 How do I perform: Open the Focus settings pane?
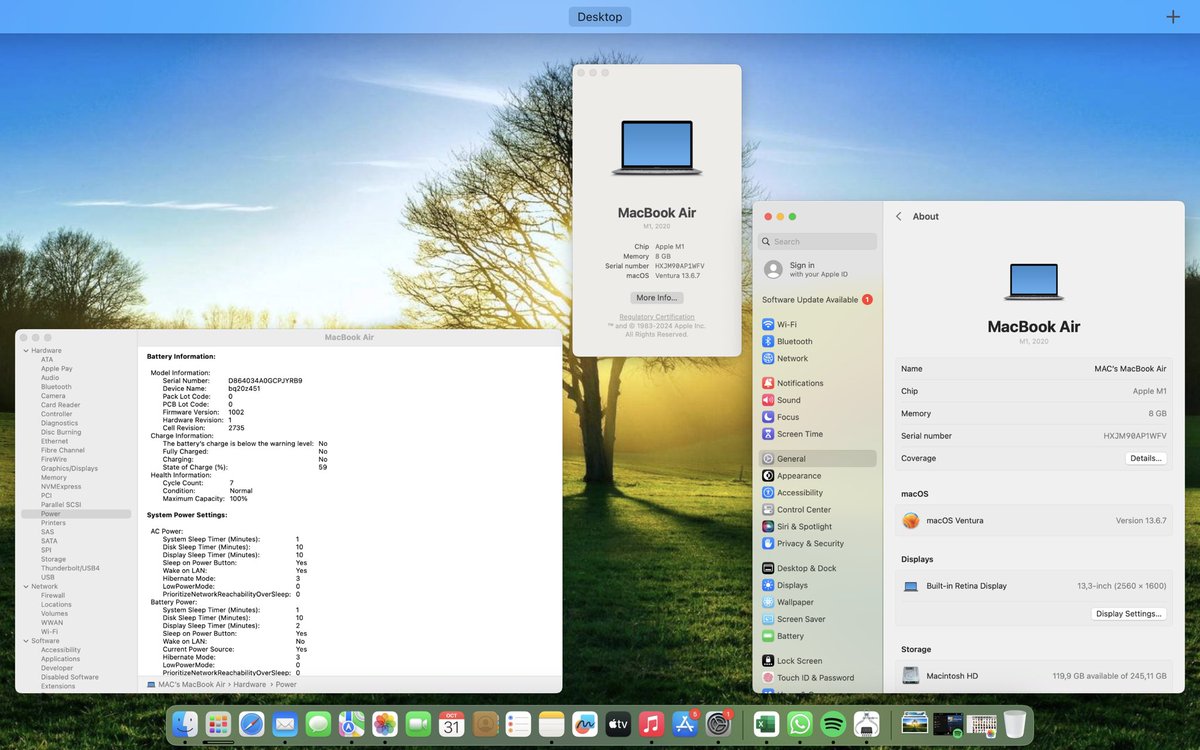(x=817, y=417)
